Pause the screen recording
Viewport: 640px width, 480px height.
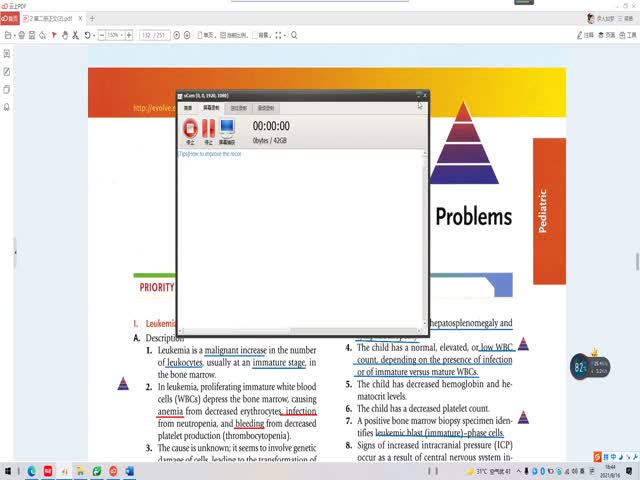tap(208, 129)
